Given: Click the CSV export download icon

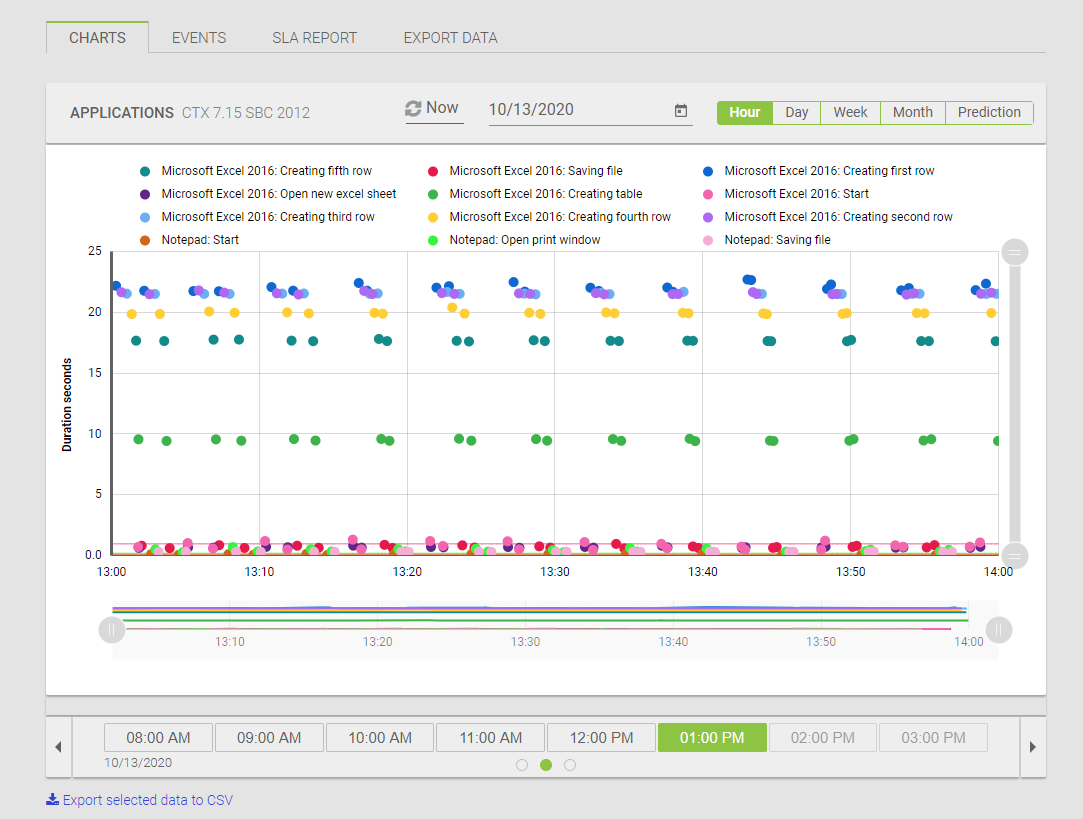Looking at the screenshot, I should tap(52, 800).
